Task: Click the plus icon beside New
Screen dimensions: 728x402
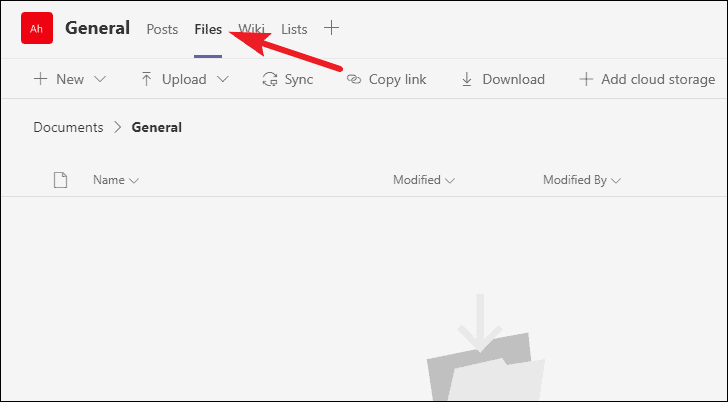Action: pos(40,79)
